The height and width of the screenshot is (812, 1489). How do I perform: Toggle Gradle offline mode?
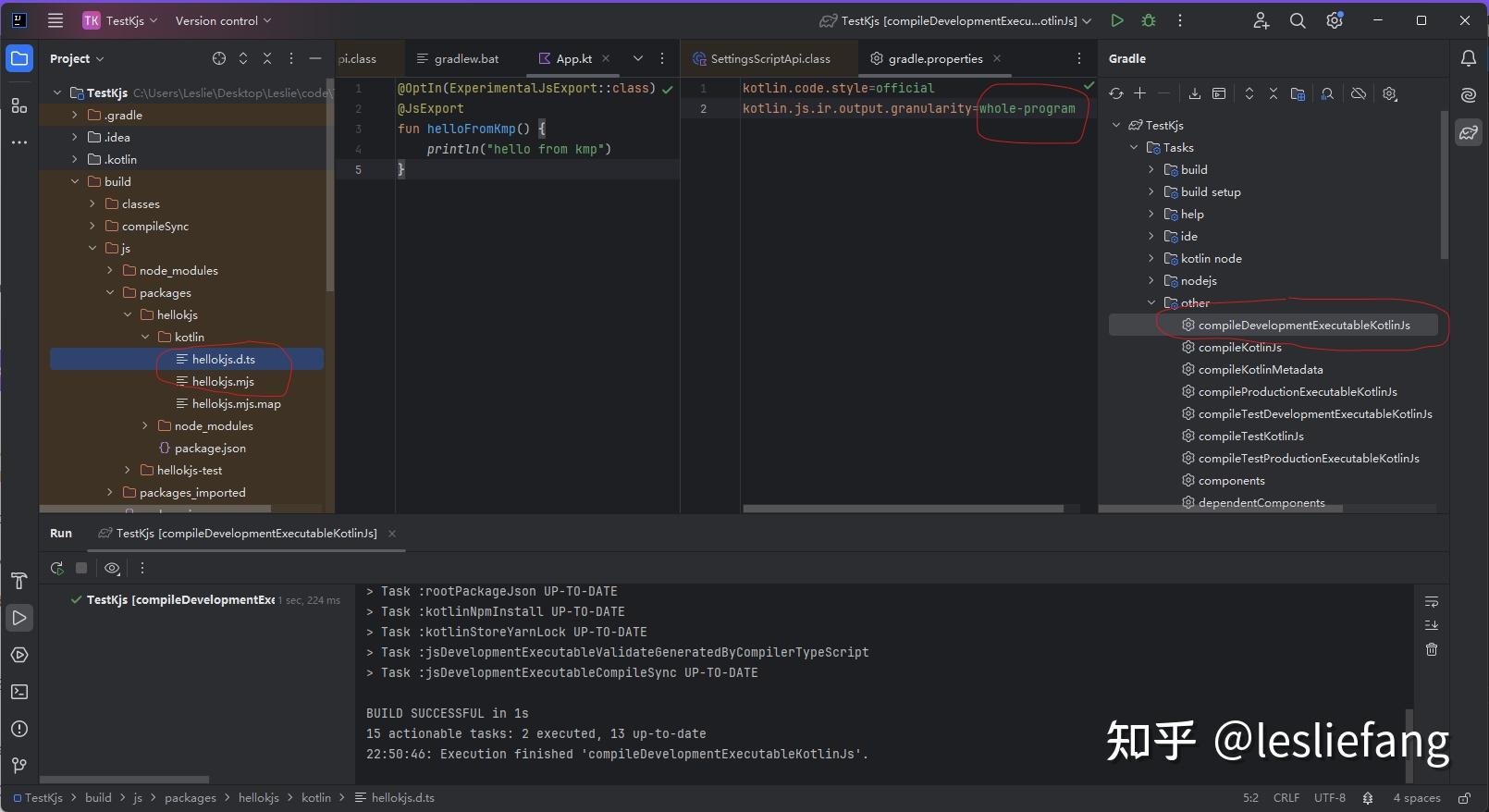click(x=1359, y=93)
